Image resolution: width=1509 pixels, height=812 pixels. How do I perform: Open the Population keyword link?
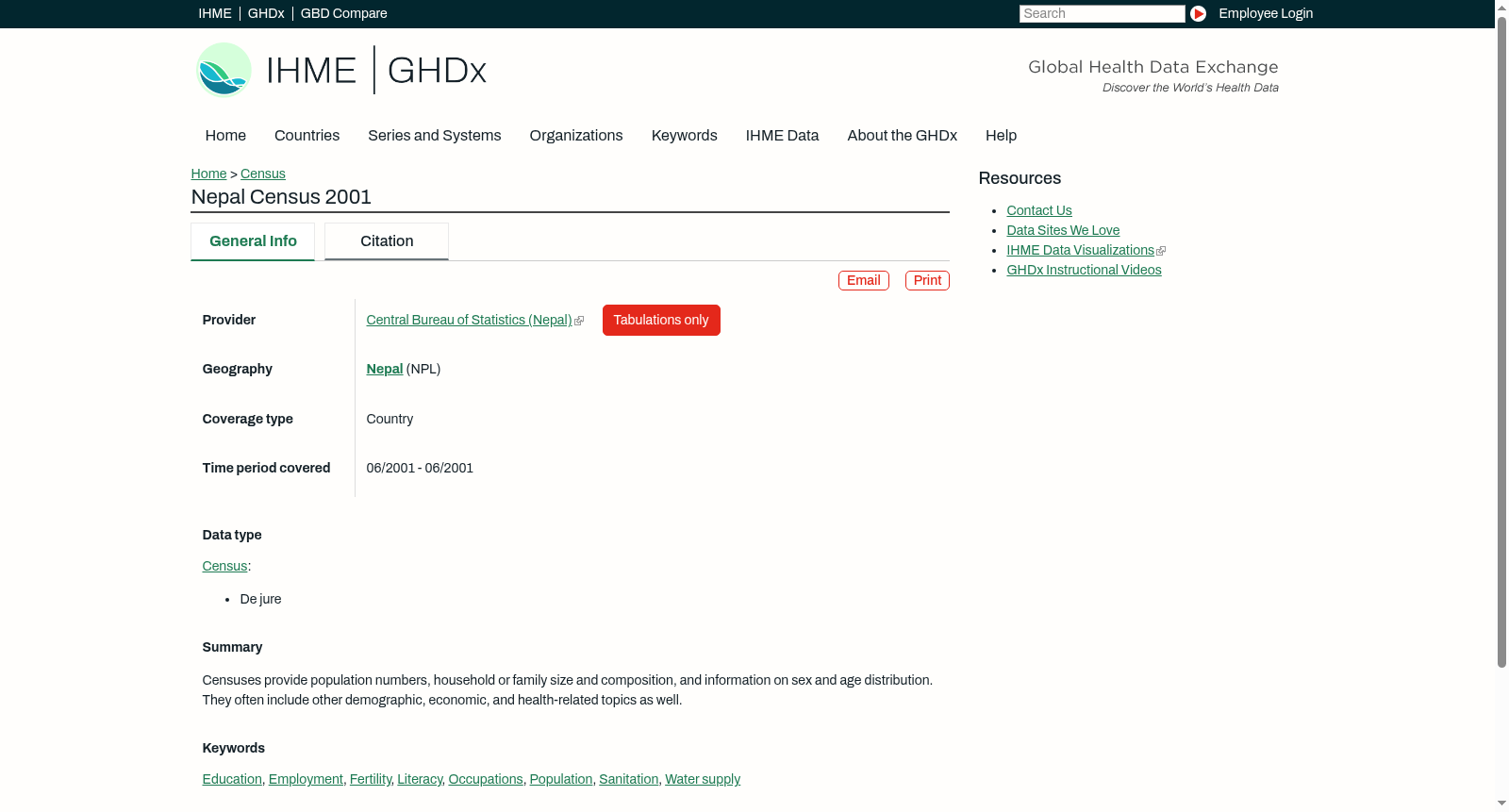pos(561,779)
